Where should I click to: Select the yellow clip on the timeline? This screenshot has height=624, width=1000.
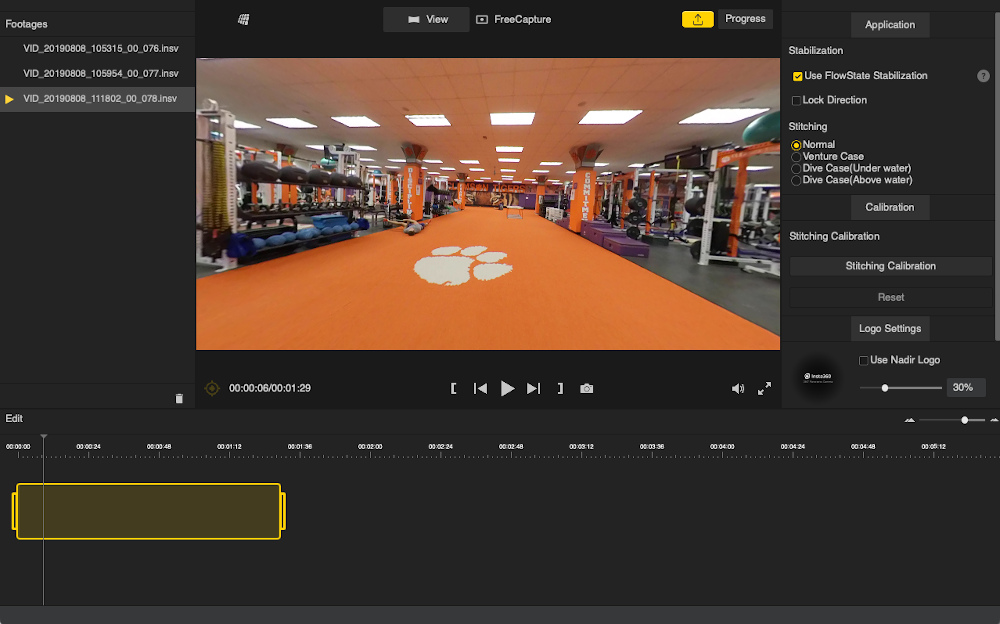click(149, 511)
